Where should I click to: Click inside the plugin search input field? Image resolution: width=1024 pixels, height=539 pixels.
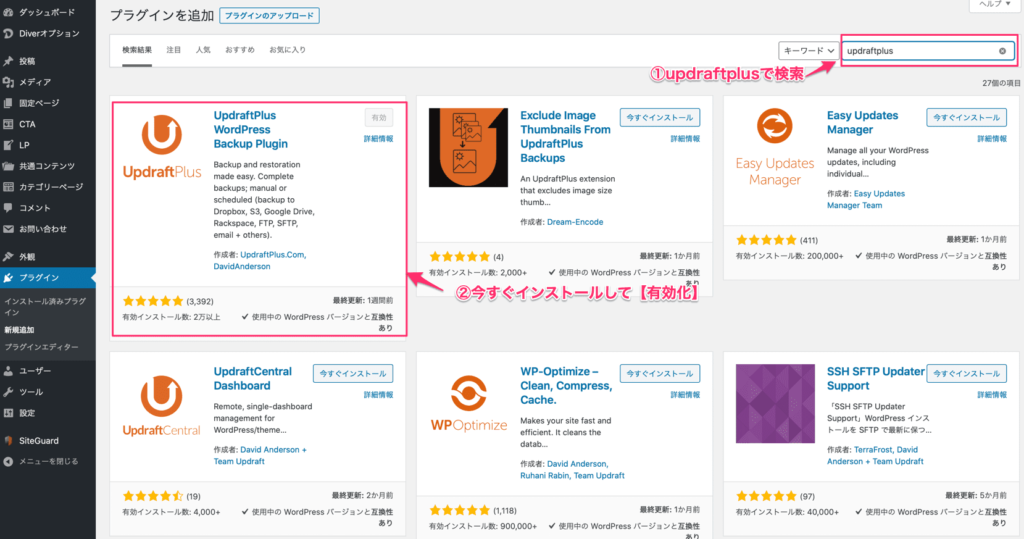tap(918, 50)
